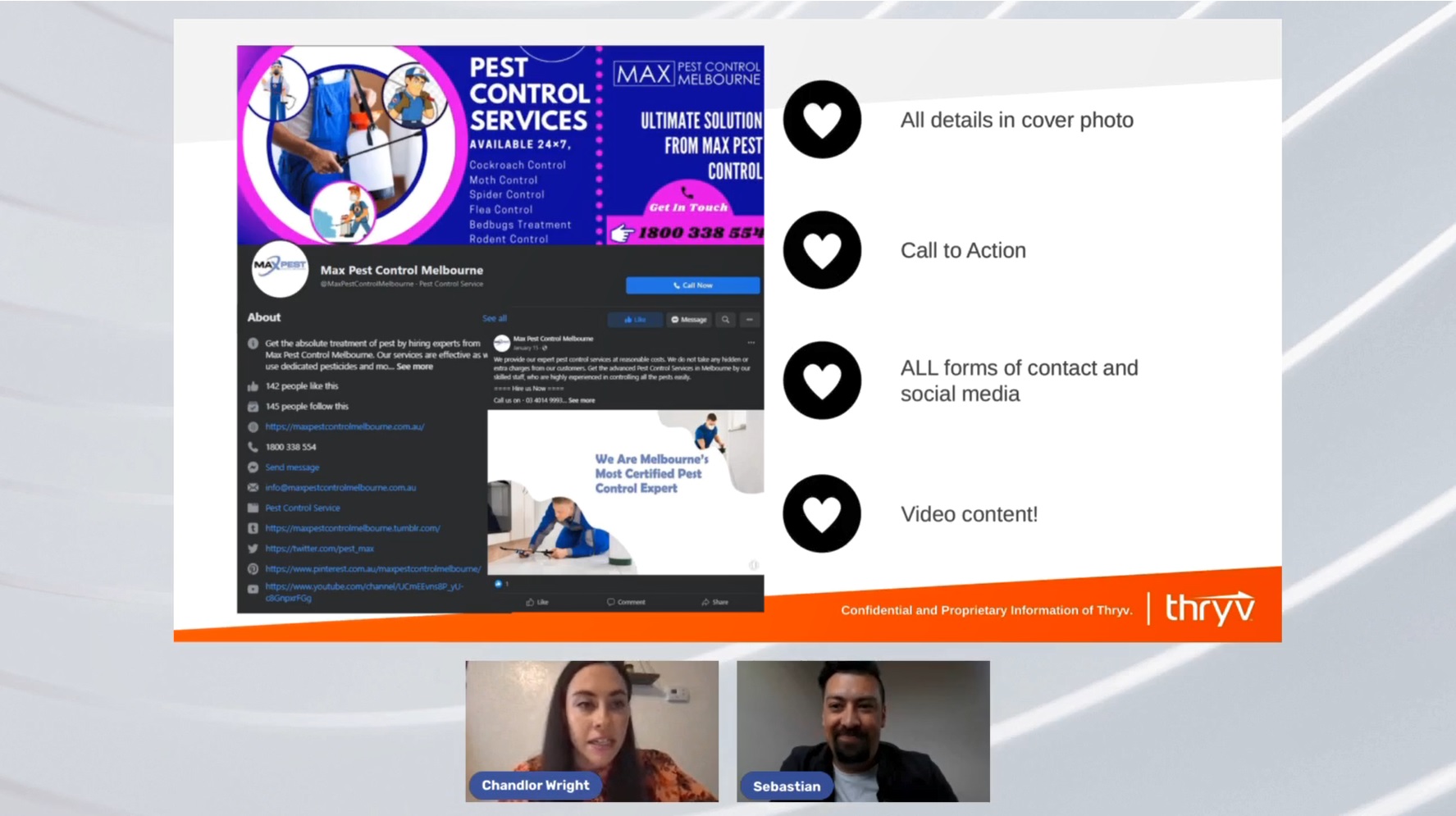Click the phone number 1800 338 554 in About
The image size is (1456, 816).
(x=290, y=447)
